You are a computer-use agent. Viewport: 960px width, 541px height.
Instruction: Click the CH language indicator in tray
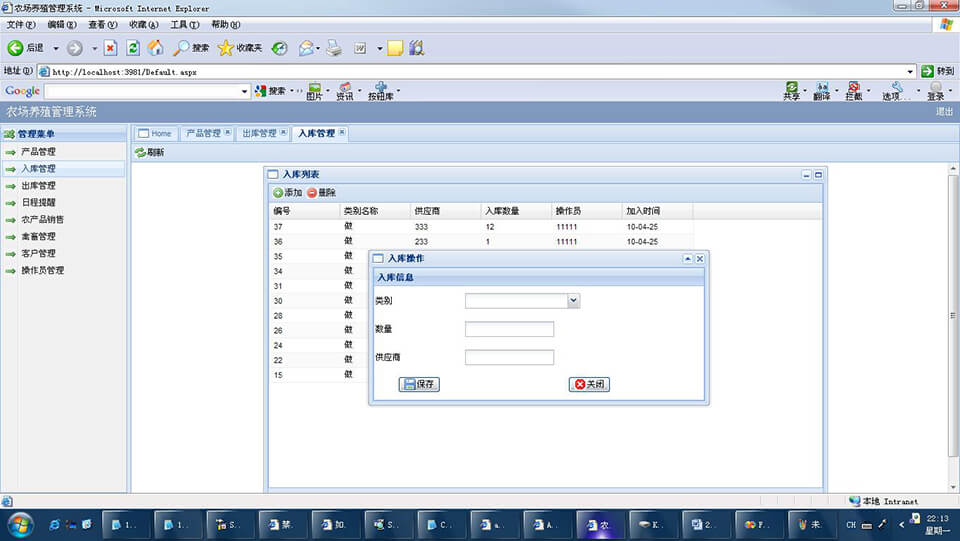[x=851, y=525]
